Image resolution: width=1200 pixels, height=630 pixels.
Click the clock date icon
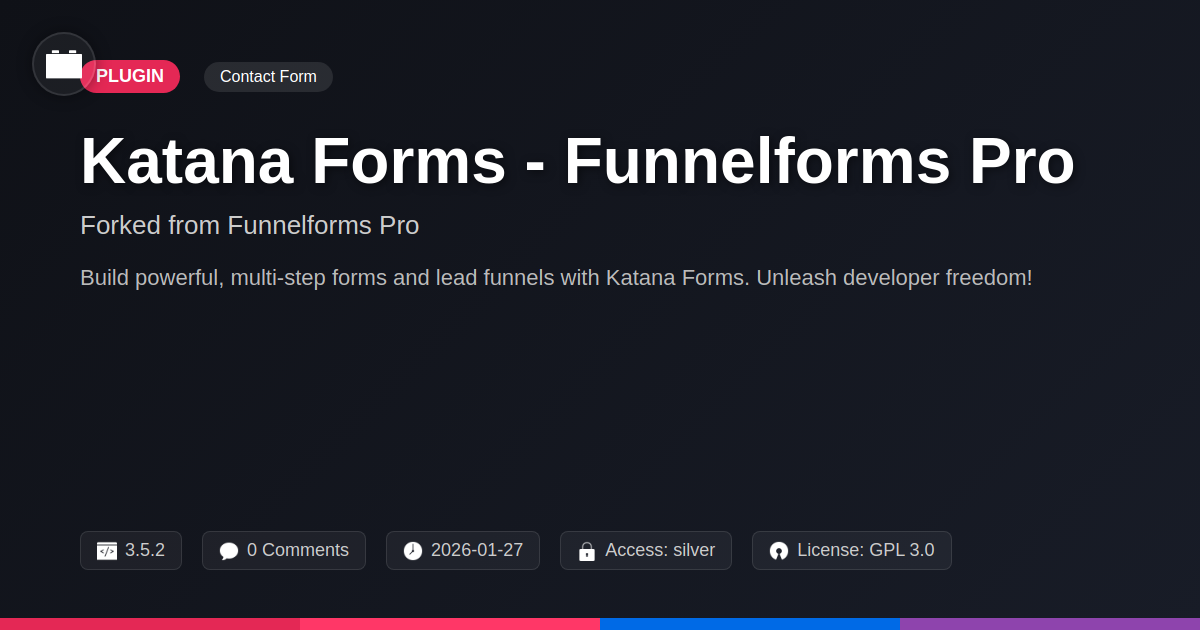click(x=413, y=551)
